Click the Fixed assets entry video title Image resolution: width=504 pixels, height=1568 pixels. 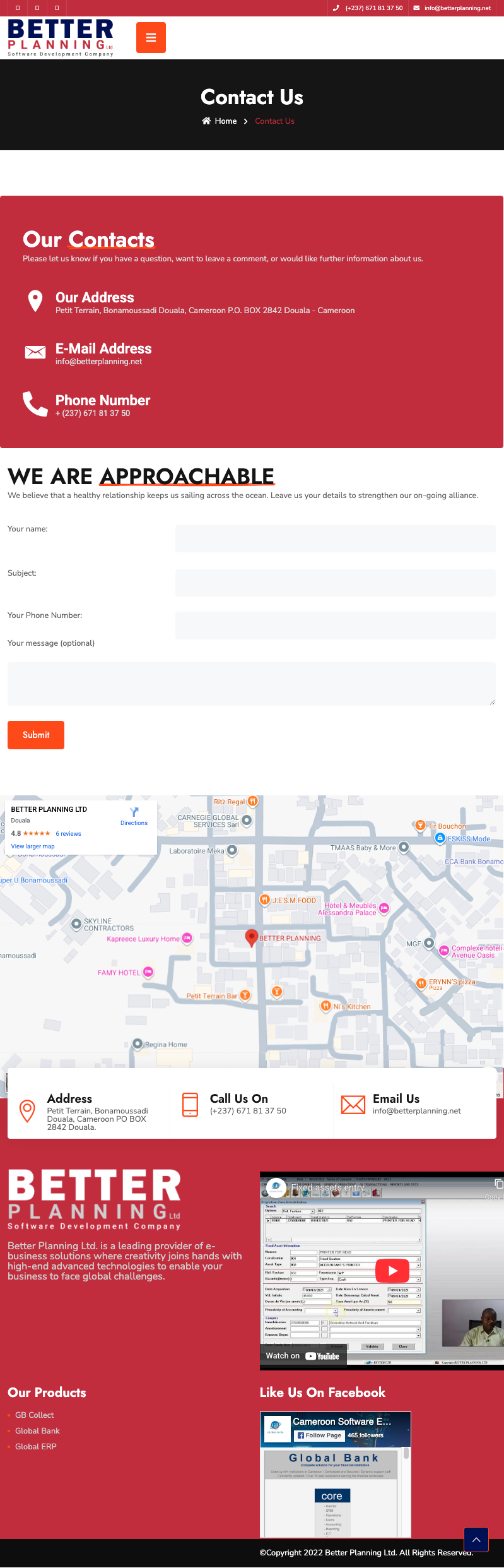(x=328, y=1187)
